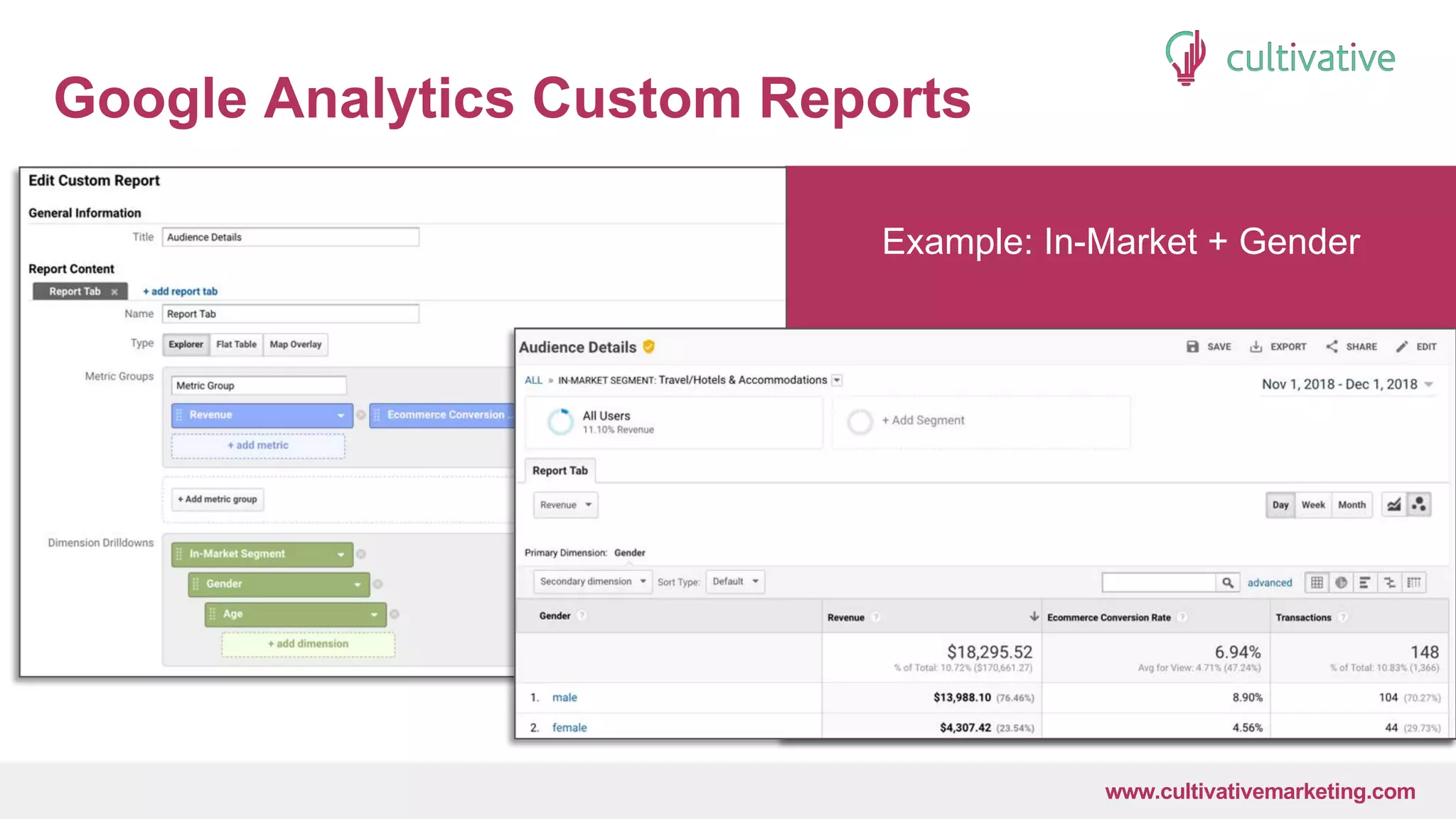The image size is (1456, 819).
Task: Close the Report Tab with its x
Action: (x=114, y=291)
